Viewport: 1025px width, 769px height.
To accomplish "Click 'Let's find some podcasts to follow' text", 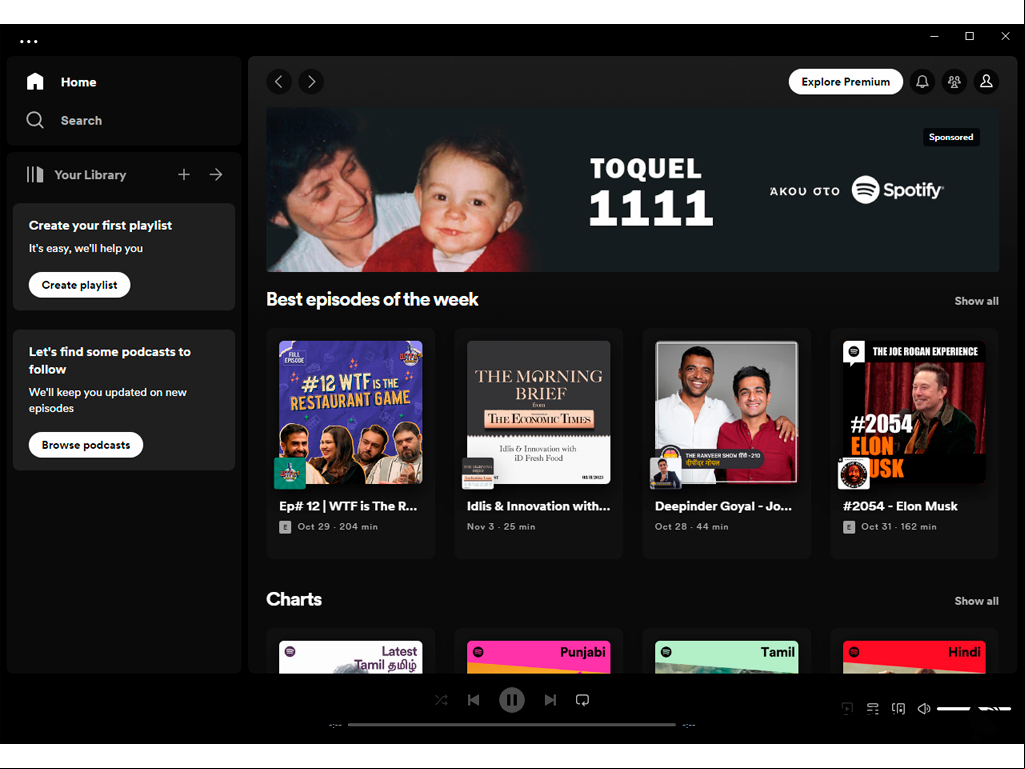I will point(110,360).
